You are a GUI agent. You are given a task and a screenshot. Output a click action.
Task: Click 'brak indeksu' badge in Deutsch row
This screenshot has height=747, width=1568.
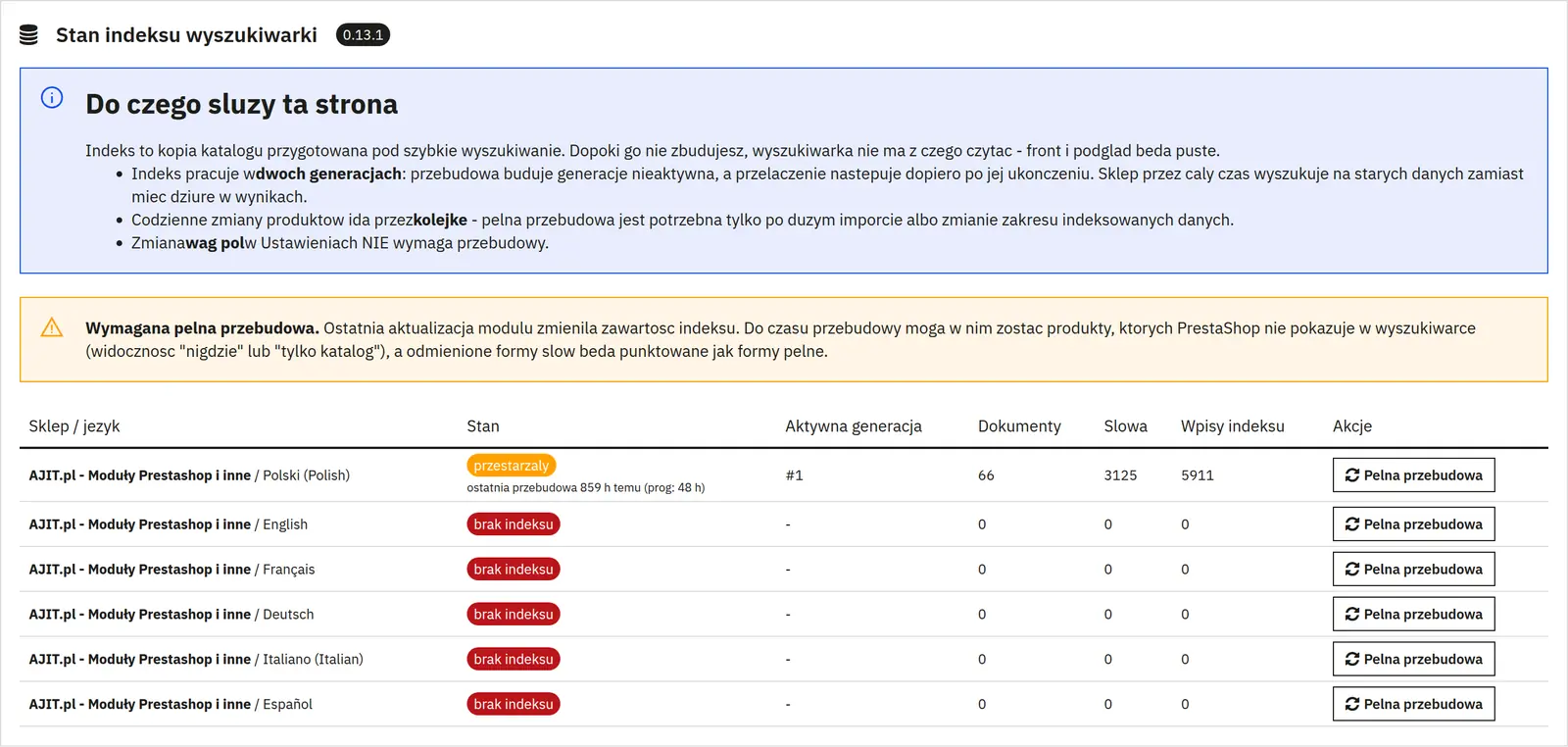tap(514, 615)
